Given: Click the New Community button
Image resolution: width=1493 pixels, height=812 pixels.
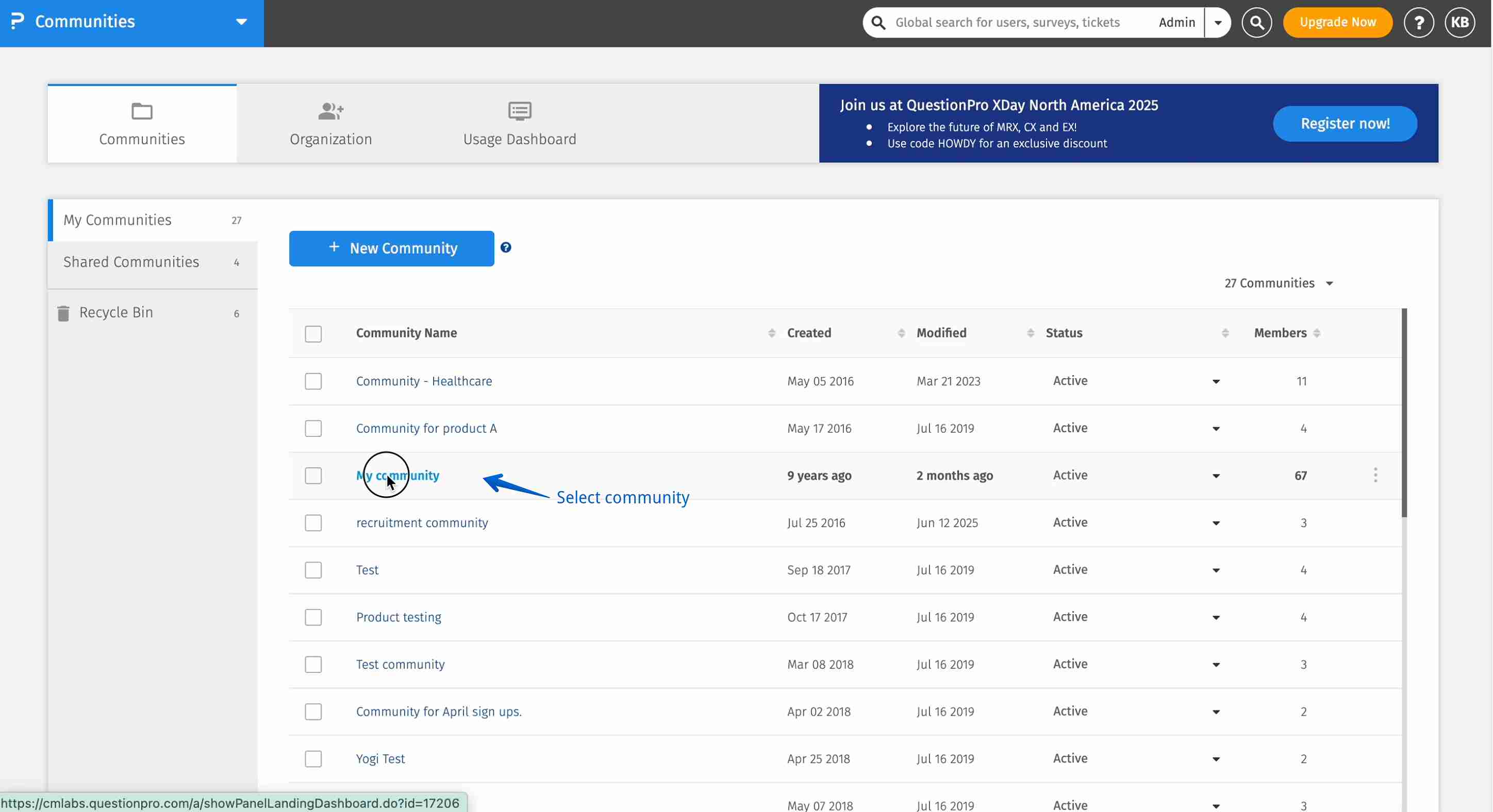Looking at the screenshot, I should [x=391, y=248].
